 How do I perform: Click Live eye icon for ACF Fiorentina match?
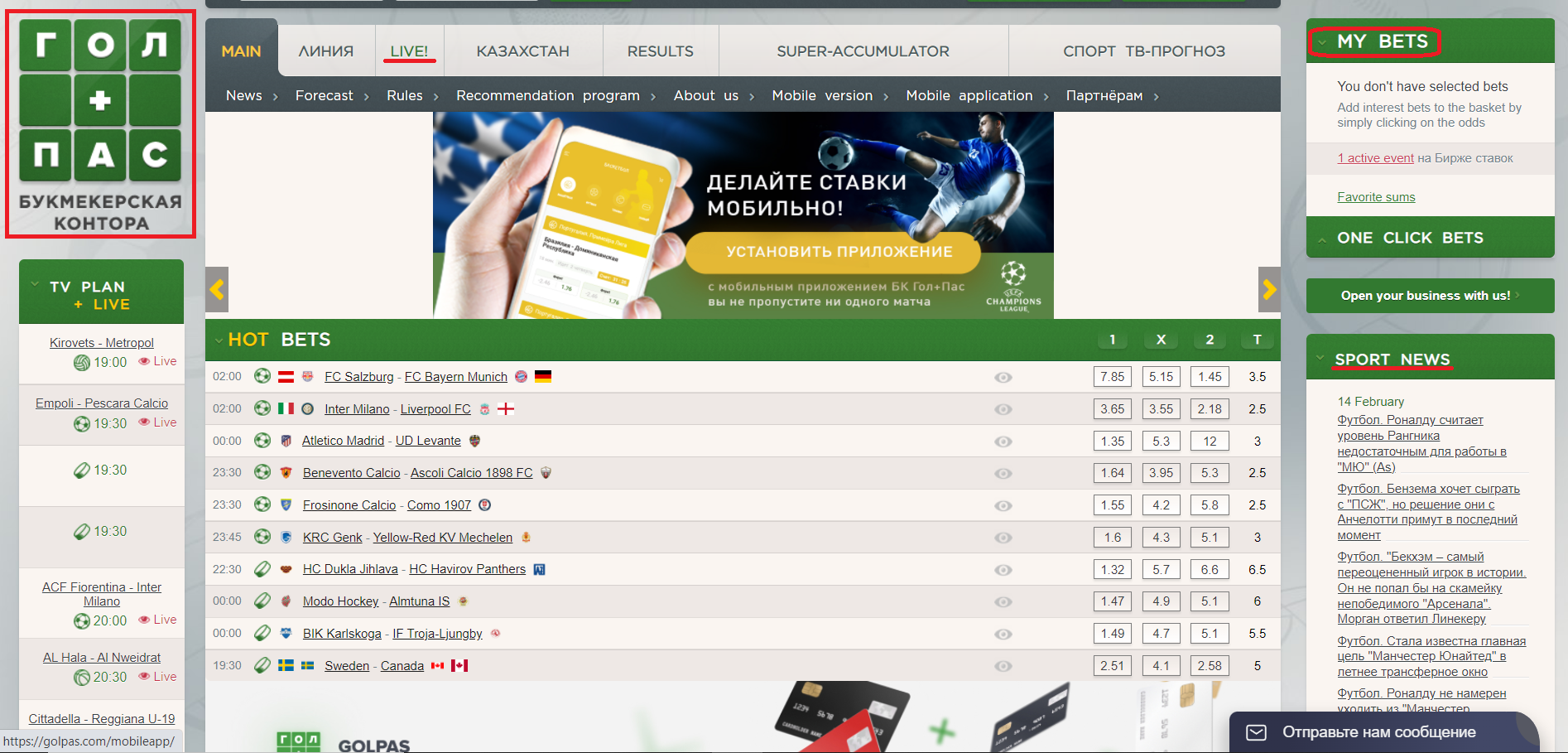coord(144,620)
